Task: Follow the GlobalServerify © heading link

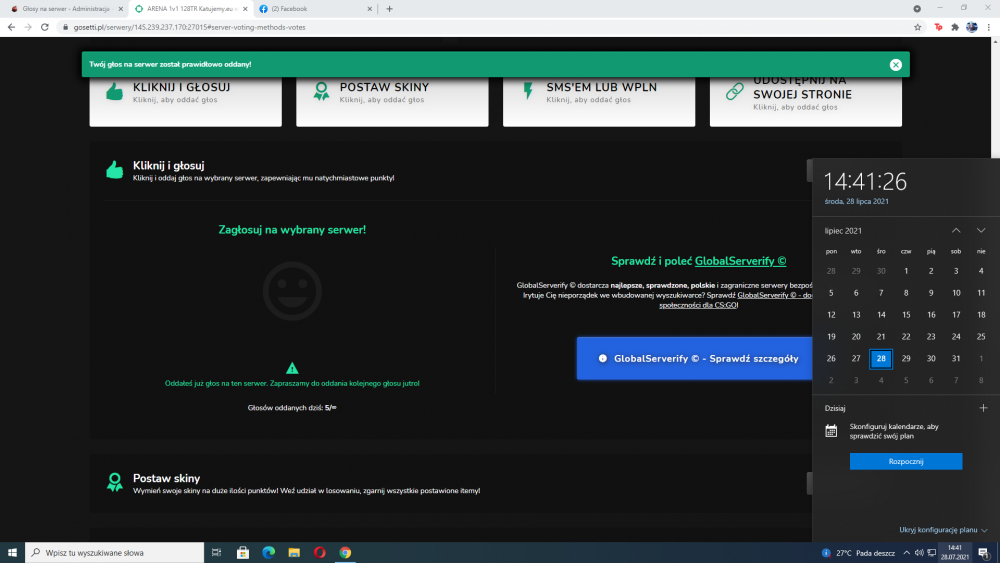Action: tap(740, 261)
